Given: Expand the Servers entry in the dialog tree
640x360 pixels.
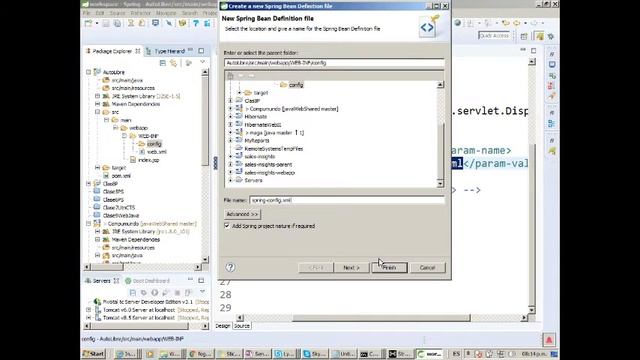Looking at the screenshot, I should (231, 180).
